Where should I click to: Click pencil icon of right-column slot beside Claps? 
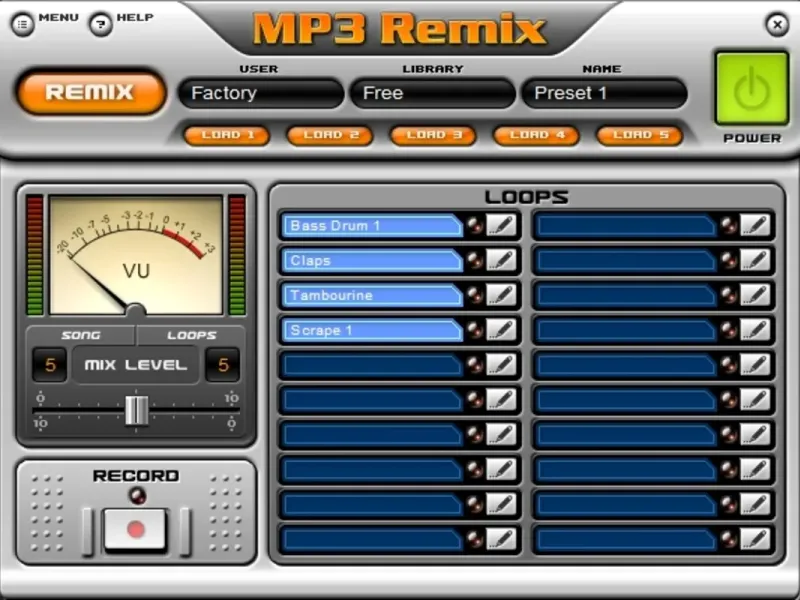coord(755,260)
